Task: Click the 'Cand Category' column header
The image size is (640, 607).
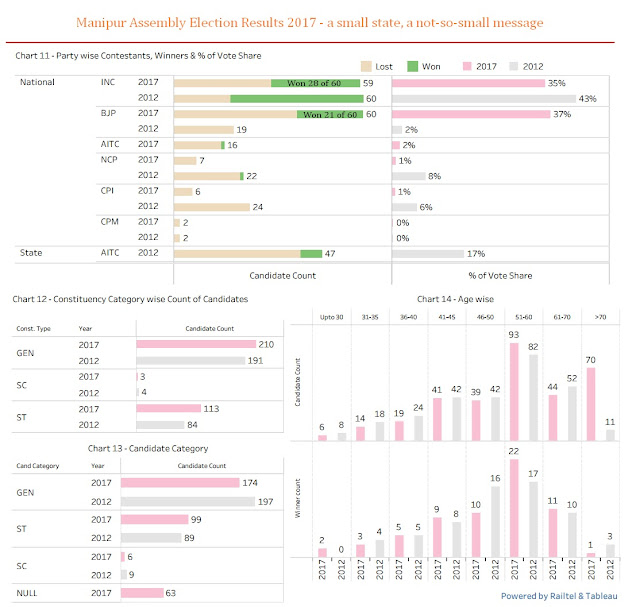Action: tap(38, 466)
